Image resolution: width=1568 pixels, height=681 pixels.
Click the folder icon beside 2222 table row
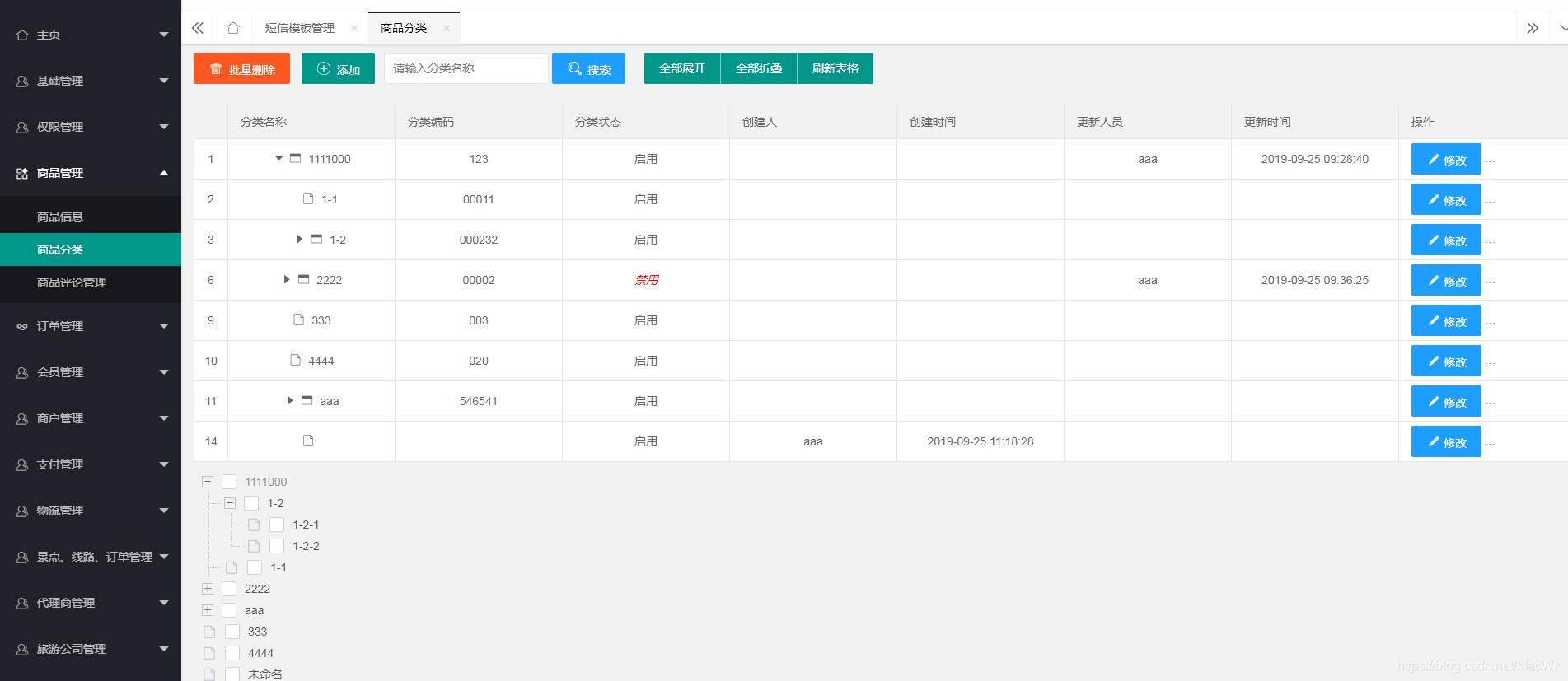[303, 279]
